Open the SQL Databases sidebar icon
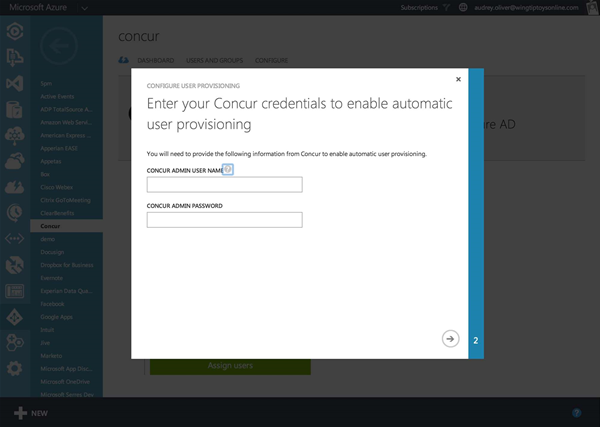Screen dimensions: 600x427 (x=15, y=109)
